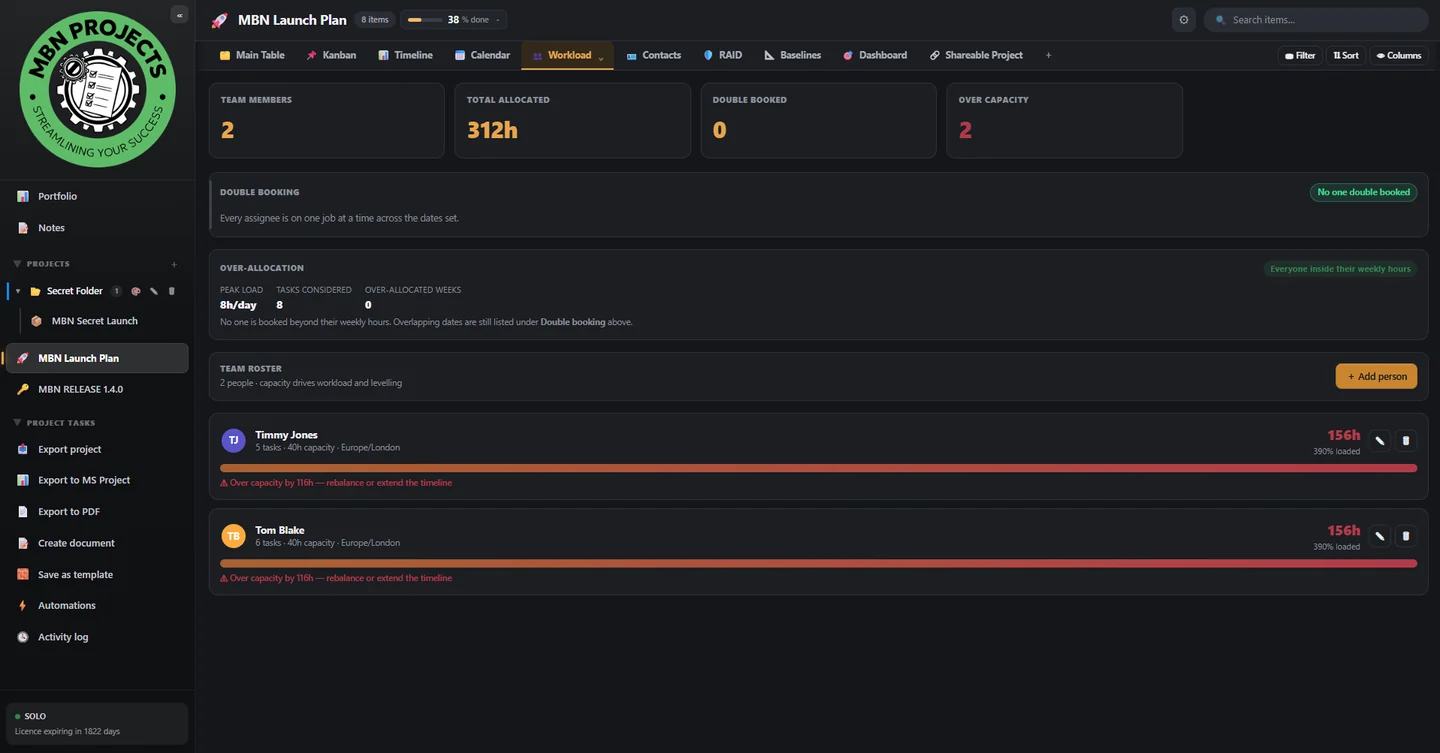Collapse the PROJECTS section triangle

17,264
